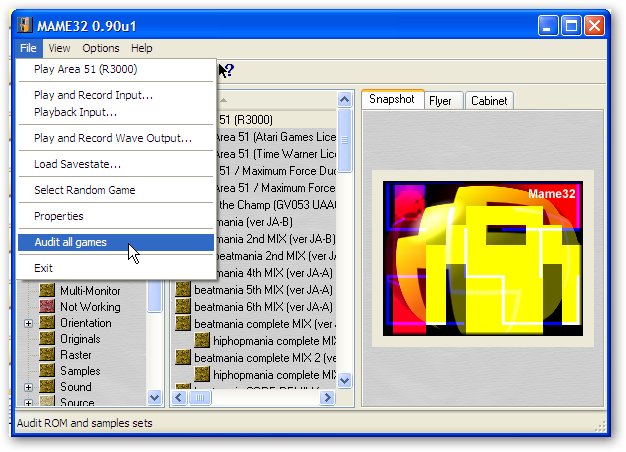Switch to the Snapshot tab
This screenshot has height=452, width=626.
392,99
